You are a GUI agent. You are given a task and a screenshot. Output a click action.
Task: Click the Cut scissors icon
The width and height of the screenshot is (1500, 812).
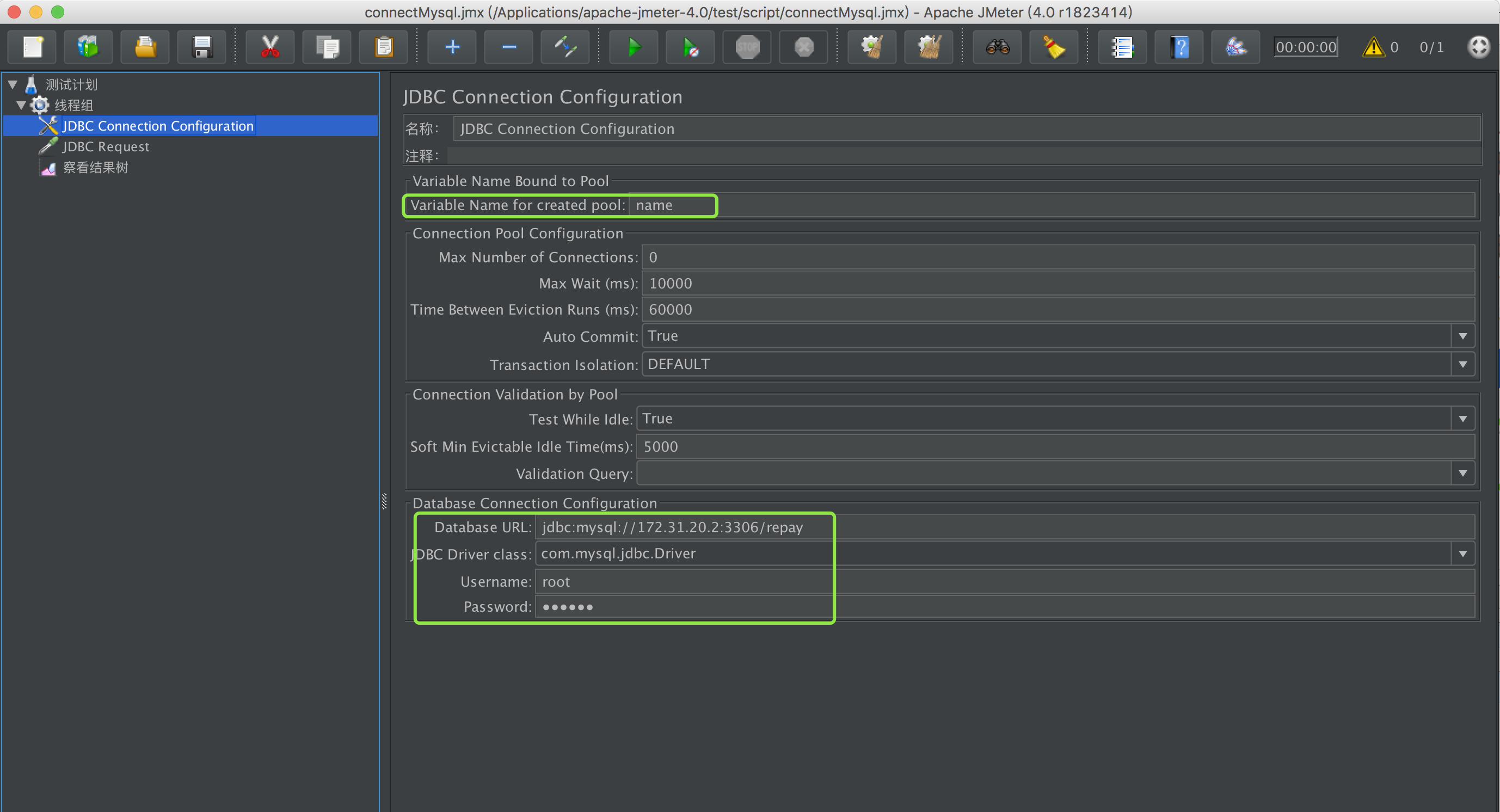point(269,47)
